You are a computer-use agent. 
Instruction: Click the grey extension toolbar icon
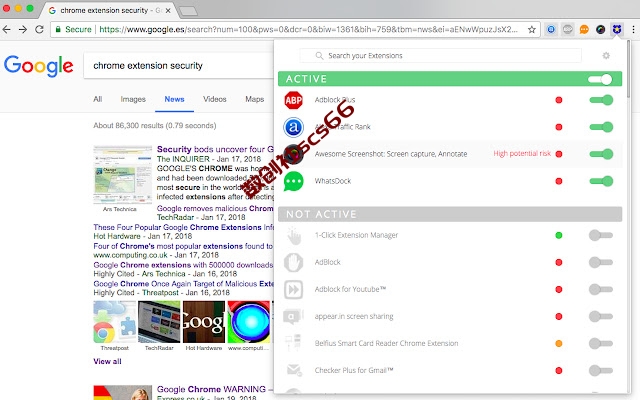click(x=568, y=29)
